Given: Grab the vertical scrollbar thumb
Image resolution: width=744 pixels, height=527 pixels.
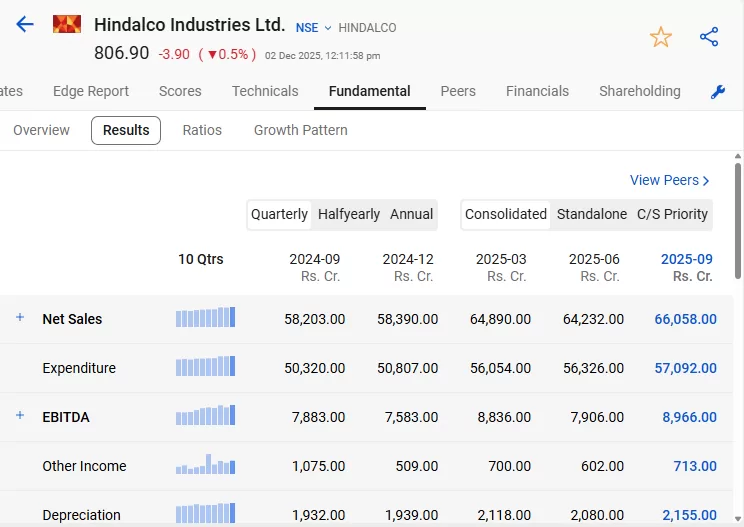Looking at the screenshot, I should [x=738, y=221].
